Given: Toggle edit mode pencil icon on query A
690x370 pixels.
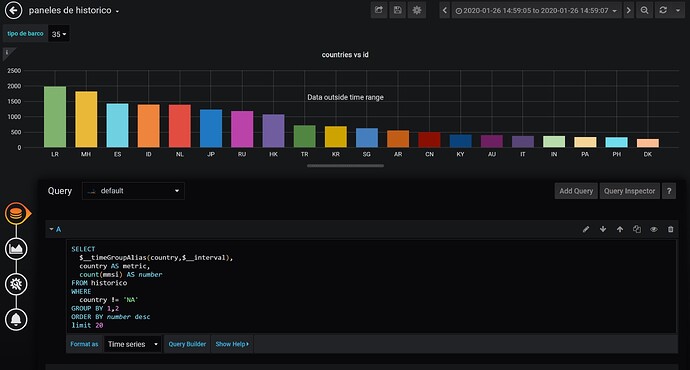Looking at the screenshot, I should tap(586, 229).
